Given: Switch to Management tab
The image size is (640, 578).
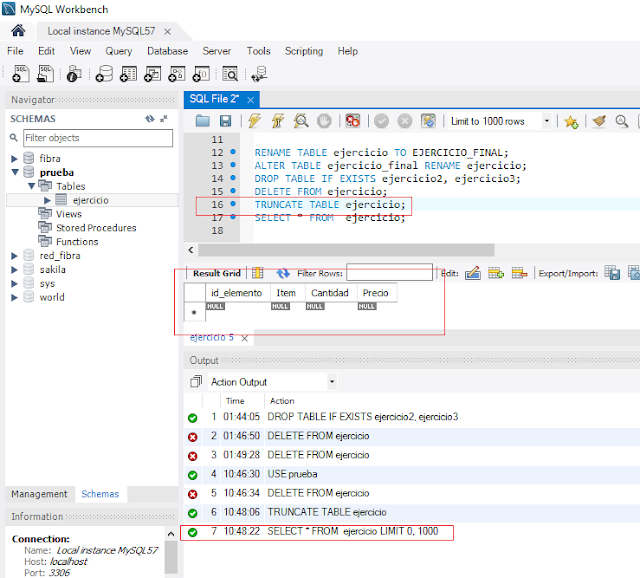Looking at the screenshot, I should (x=39, y=494).
